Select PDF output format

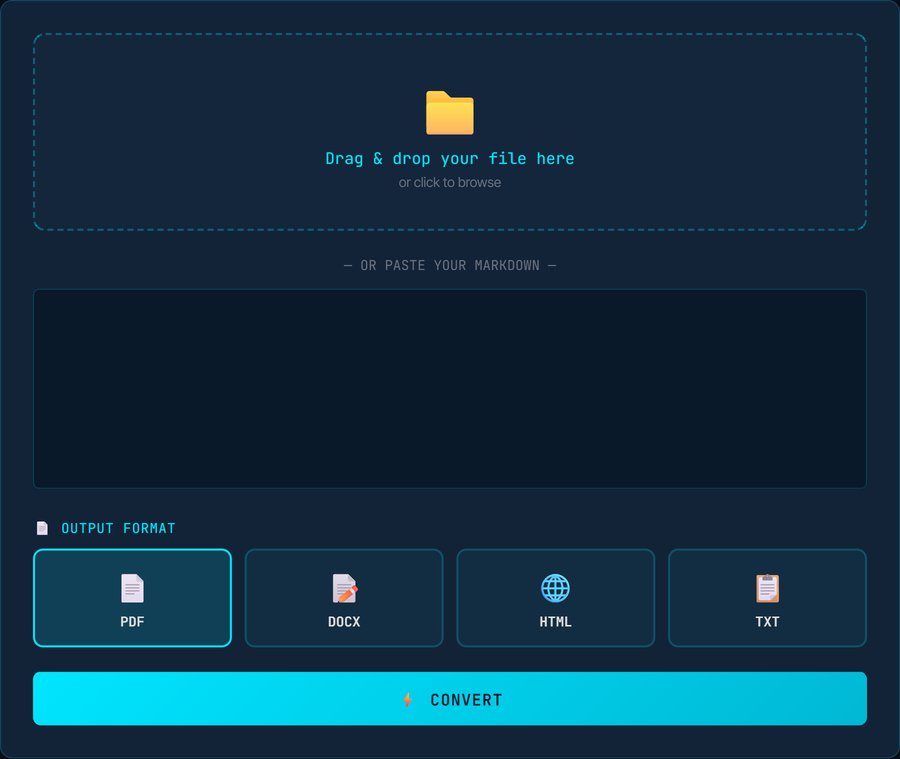(133, 598)
